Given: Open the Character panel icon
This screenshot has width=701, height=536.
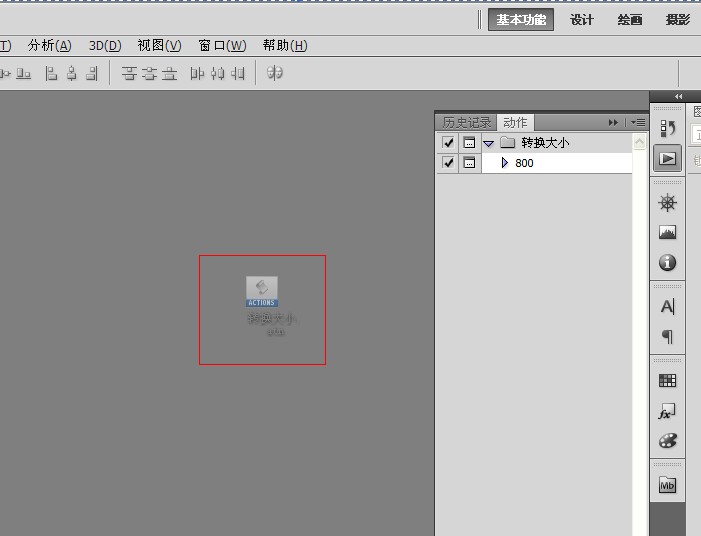Looking at the screenshot, I should pyautogui.click(x=667, y=307).
